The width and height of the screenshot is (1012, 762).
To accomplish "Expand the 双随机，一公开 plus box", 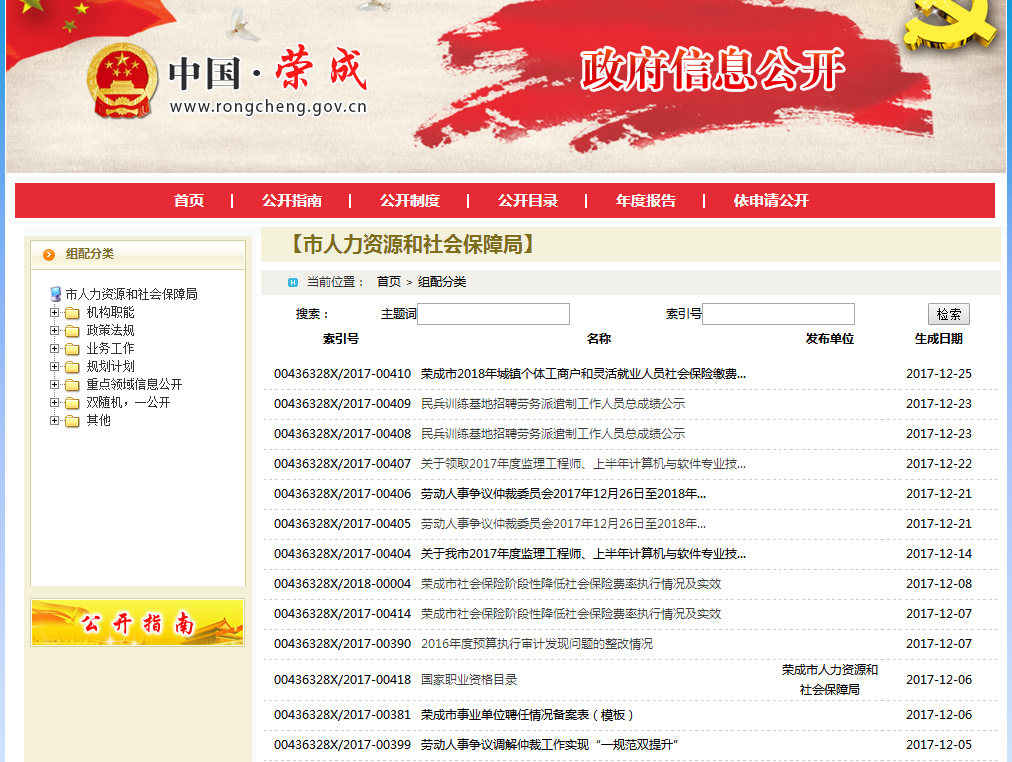I will point(55,403).
